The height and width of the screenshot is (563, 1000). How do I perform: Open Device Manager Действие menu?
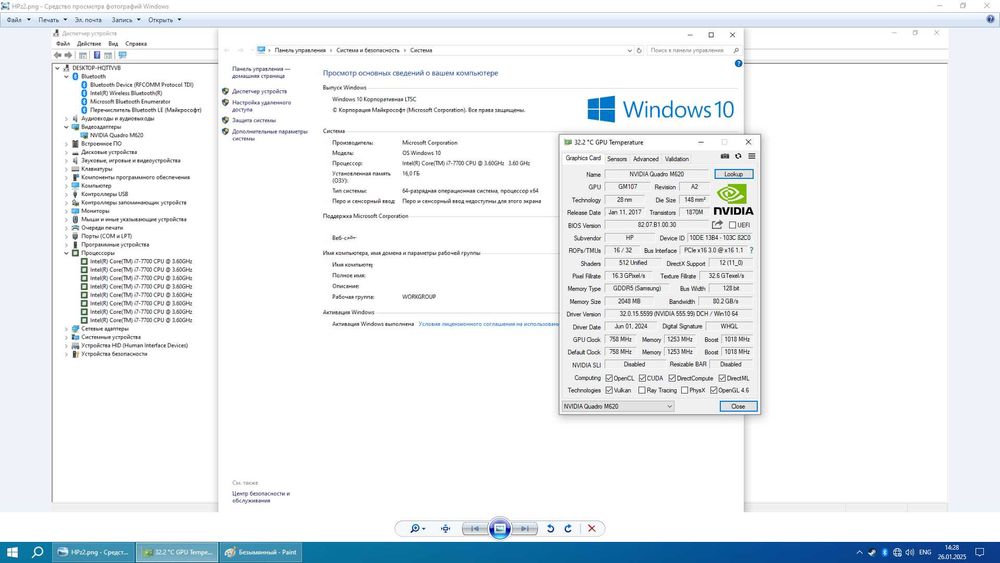coord(89,44)
